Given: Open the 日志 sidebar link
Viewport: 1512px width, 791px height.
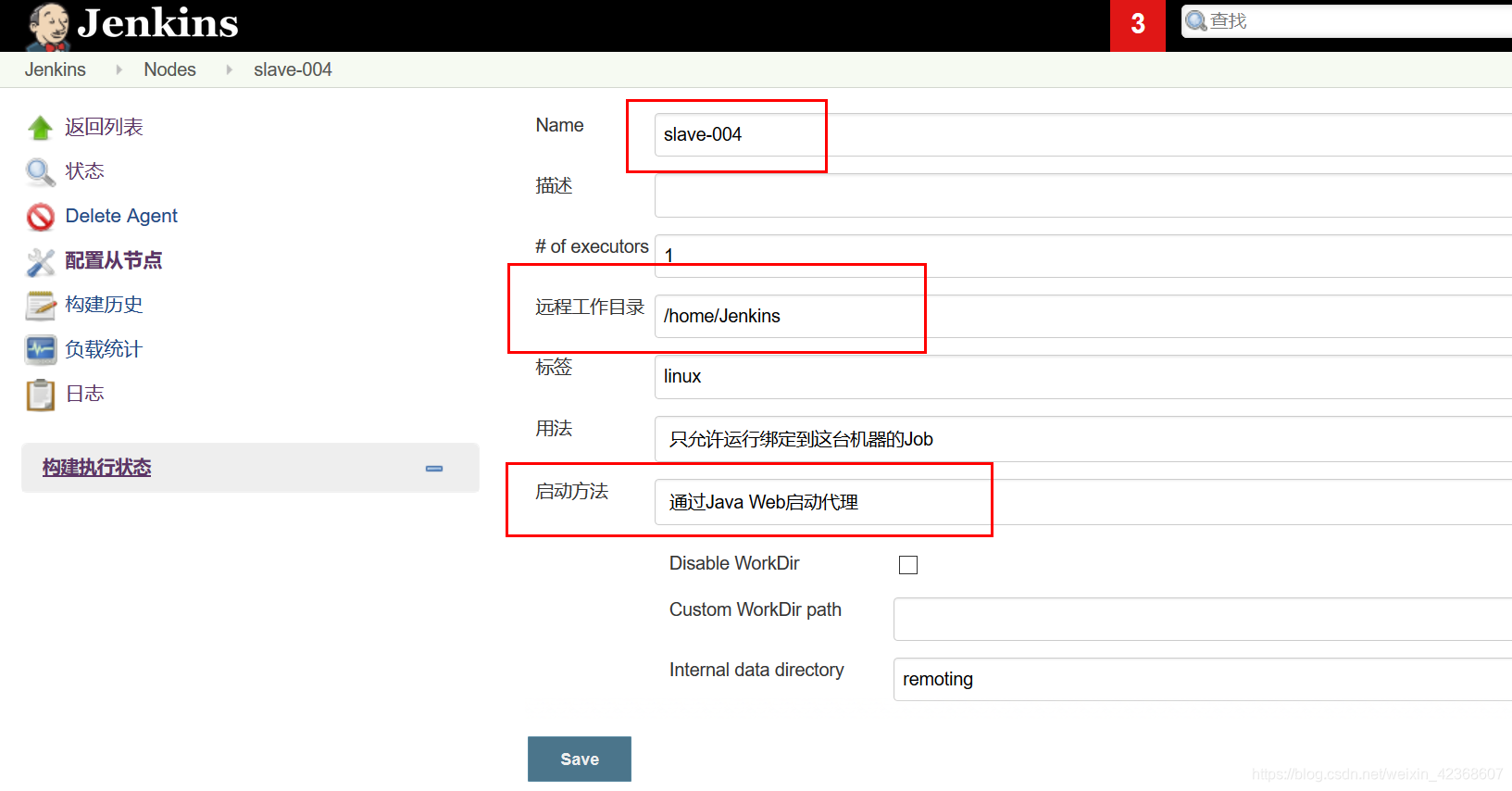Looking at the screenshot, I should coord(84,394).
